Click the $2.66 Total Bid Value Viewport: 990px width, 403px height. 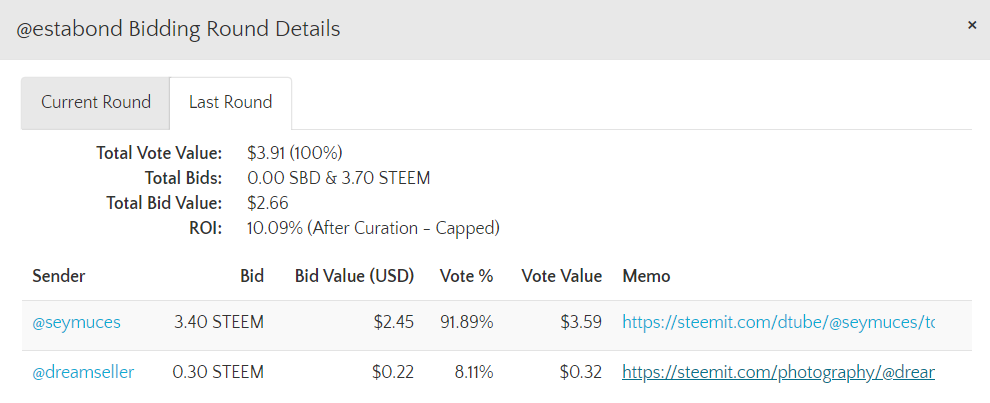click(268, 203)
